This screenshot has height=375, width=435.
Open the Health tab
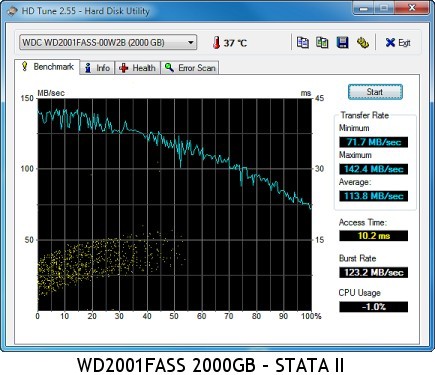point(138,68)
